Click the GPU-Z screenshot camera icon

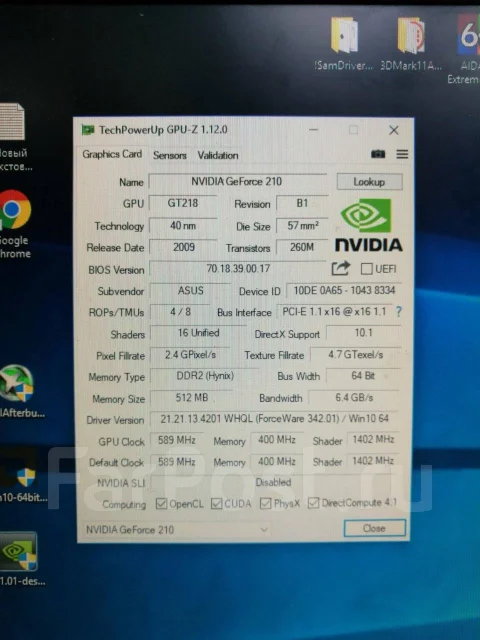coord(378,154)
